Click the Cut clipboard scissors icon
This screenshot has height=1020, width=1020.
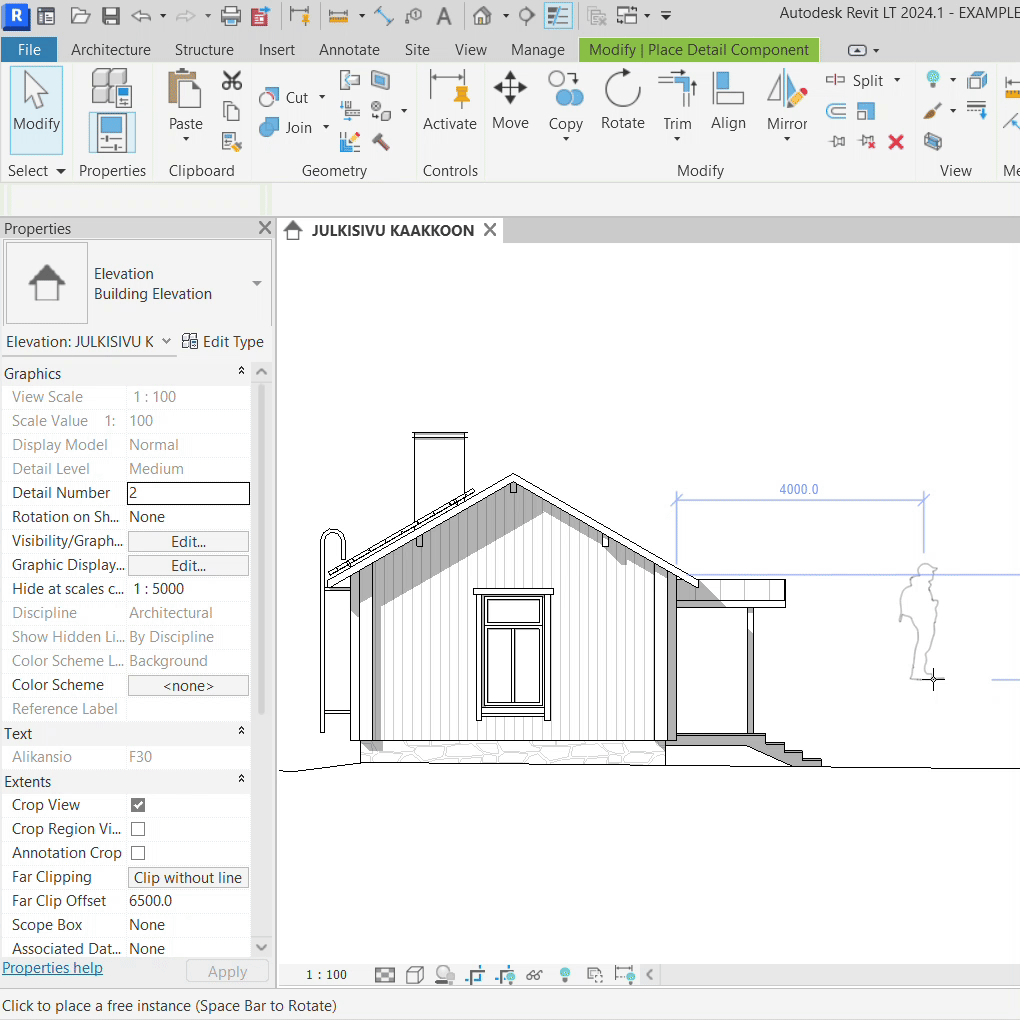[232, 81]
